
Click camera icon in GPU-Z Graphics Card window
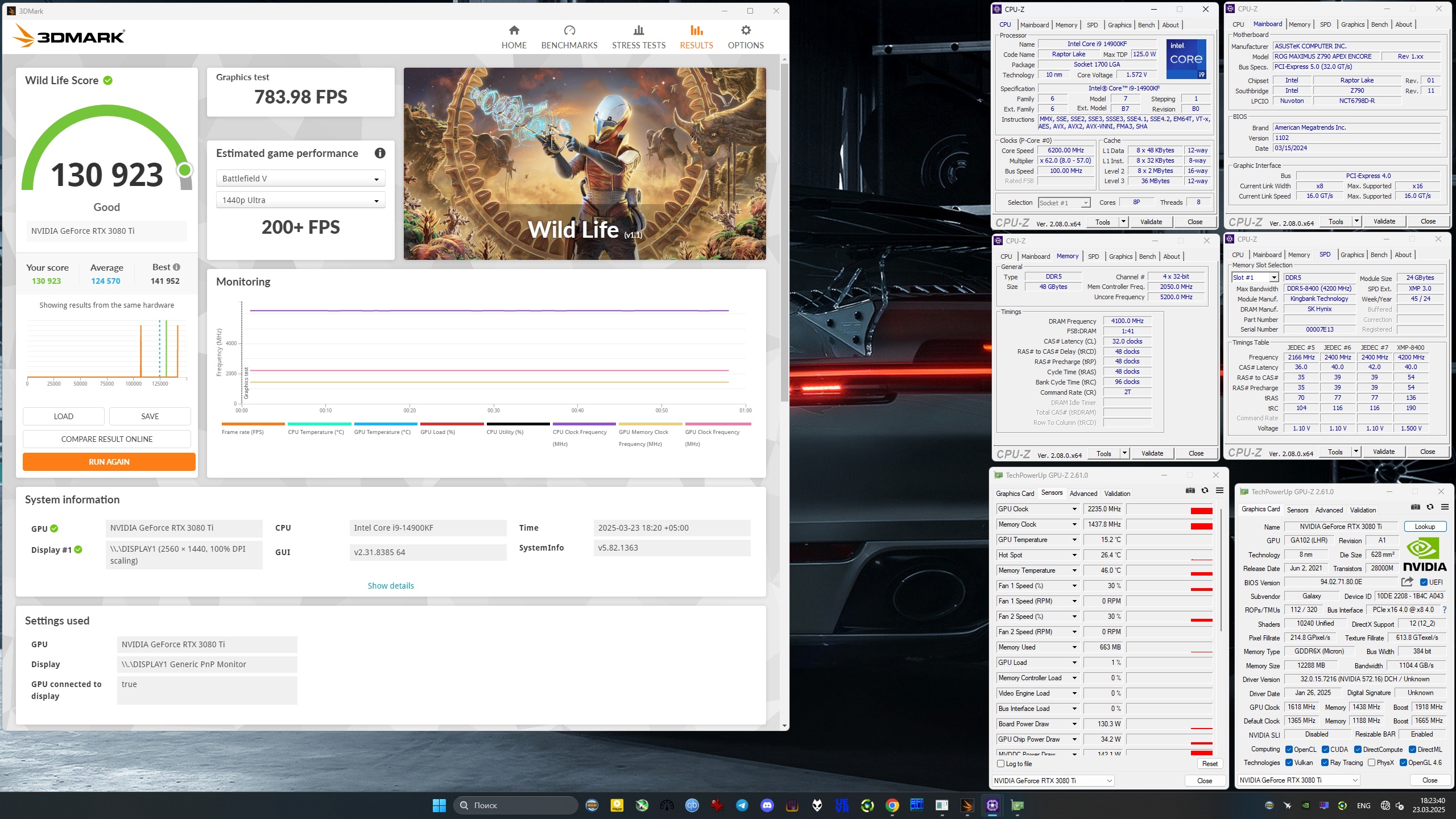[x=1416, y=507]
